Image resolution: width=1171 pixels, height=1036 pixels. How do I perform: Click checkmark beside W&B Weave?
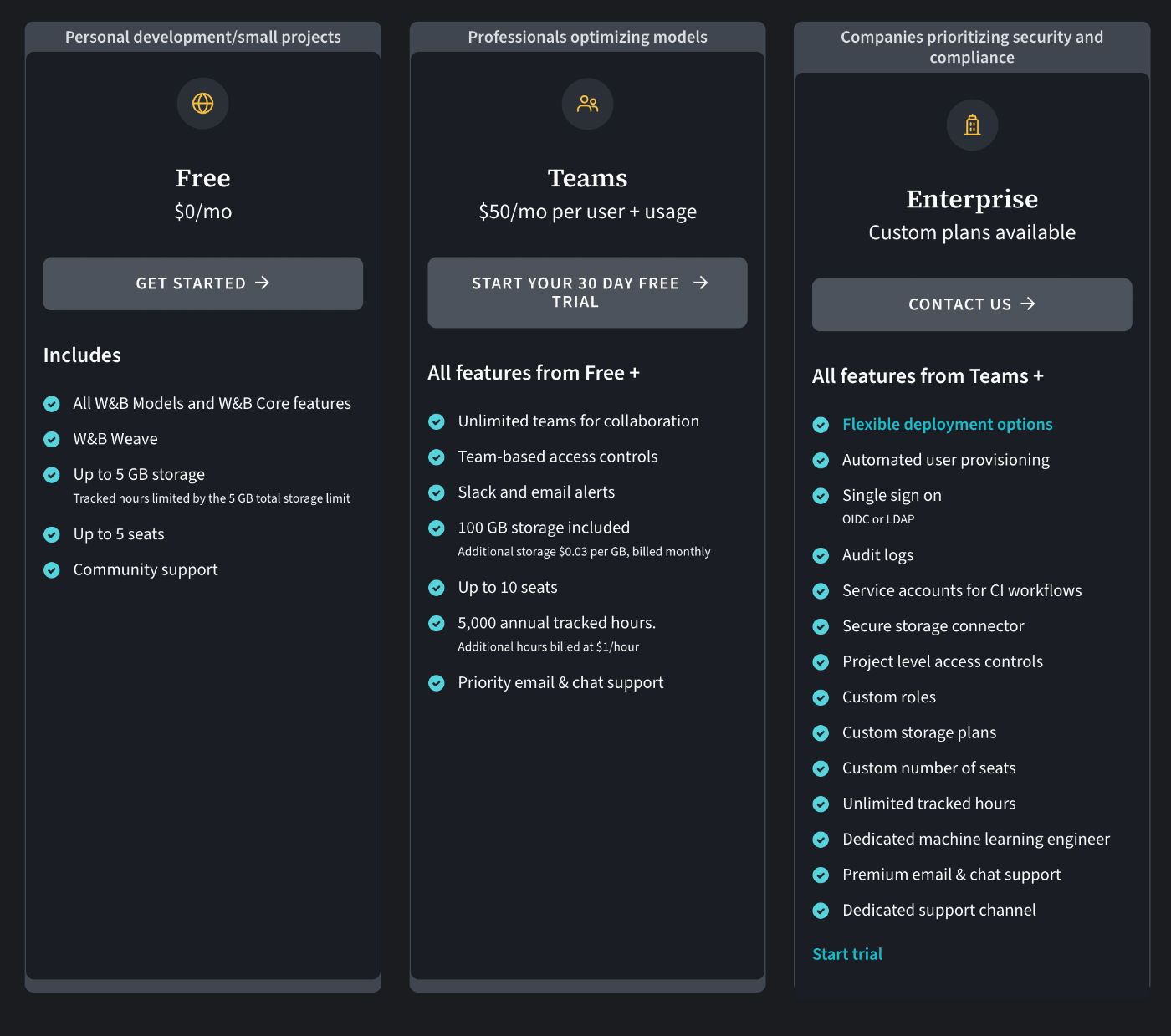(x=52, y=439)
